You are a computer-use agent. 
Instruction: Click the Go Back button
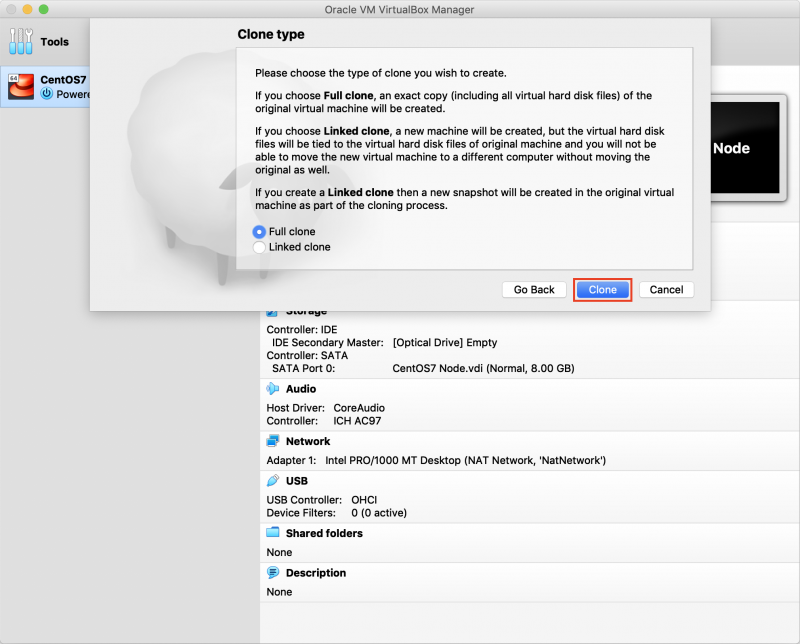[x=534, y=290]
